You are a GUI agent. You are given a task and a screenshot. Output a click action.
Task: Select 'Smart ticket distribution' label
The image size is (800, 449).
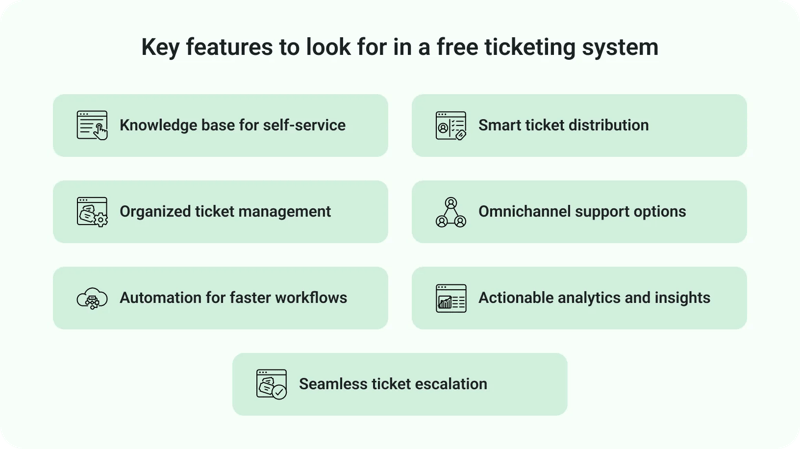(x=563, y=126)
